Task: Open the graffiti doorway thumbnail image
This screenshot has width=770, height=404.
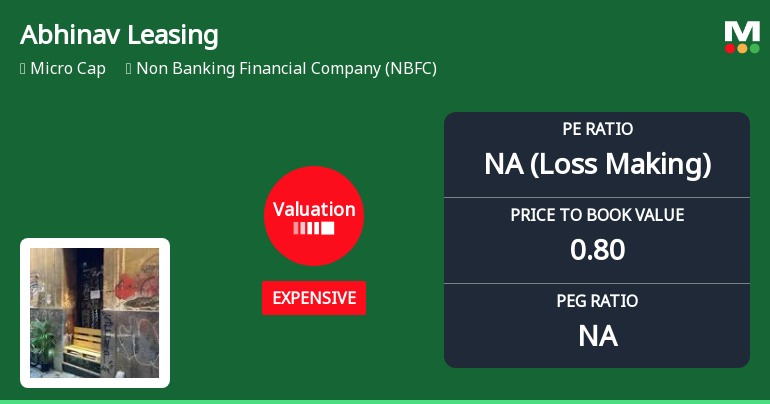Action: pos(95,312)
